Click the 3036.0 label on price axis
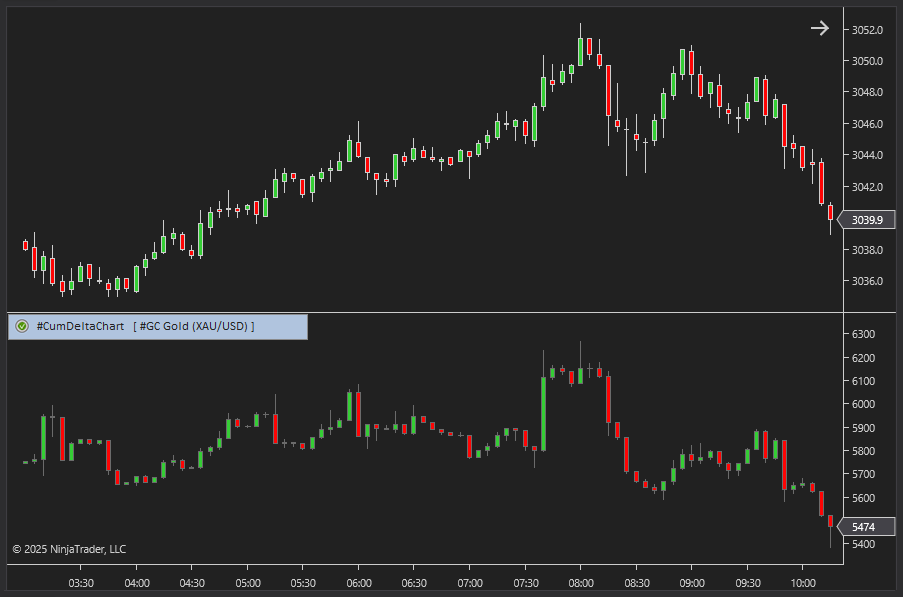 pyautogui.click(x=868, y=281)
